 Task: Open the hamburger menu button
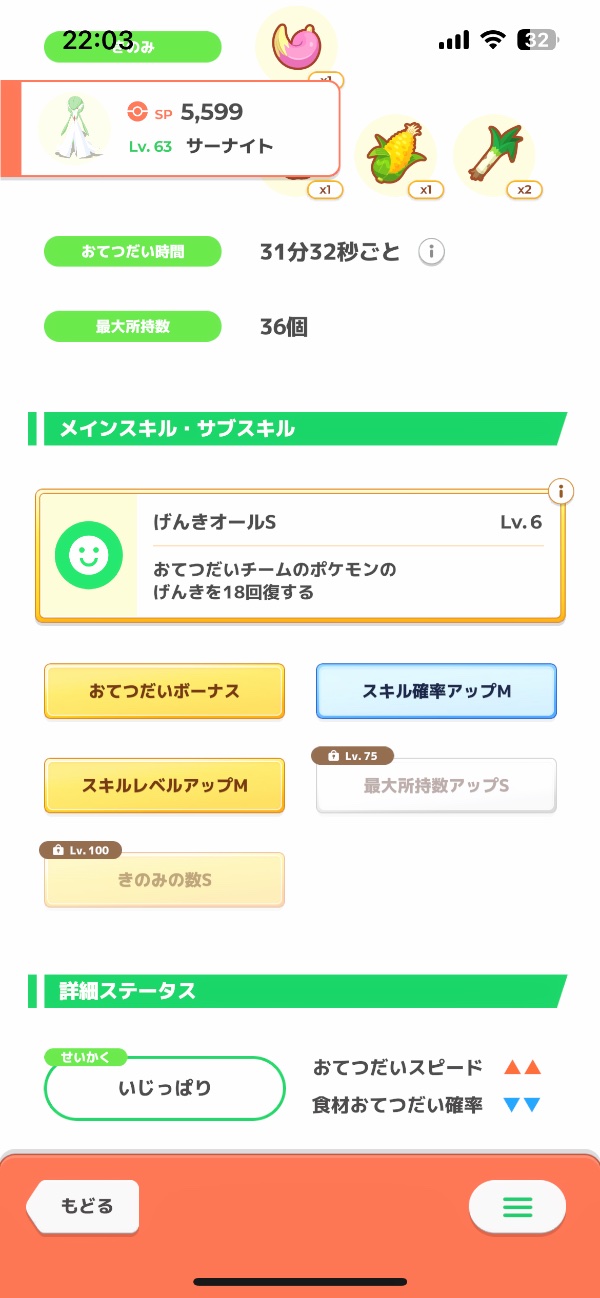point(517,1207)
